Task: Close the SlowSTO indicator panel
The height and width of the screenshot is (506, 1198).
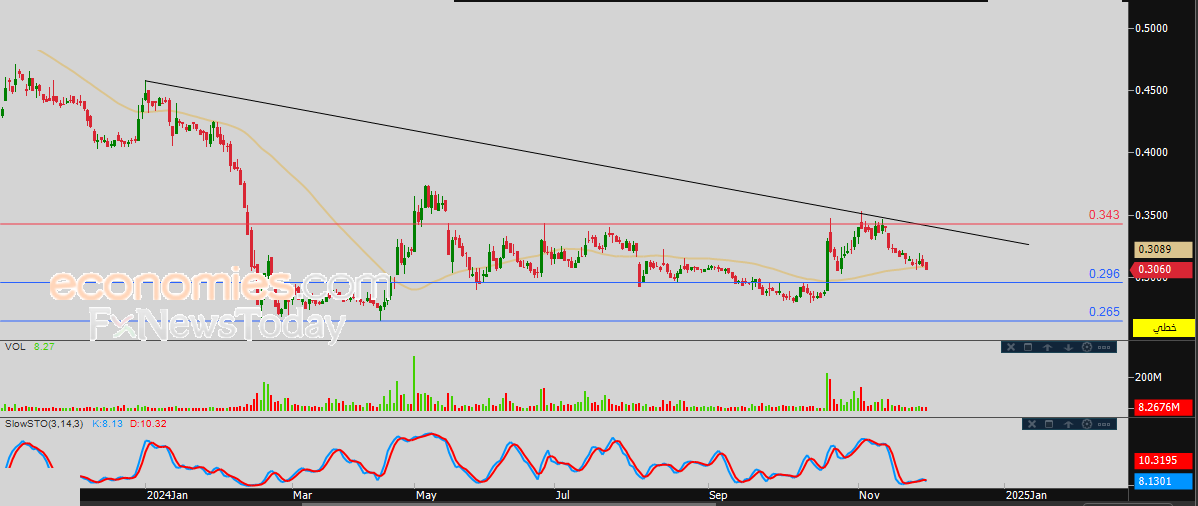Action: point(1032,424)
